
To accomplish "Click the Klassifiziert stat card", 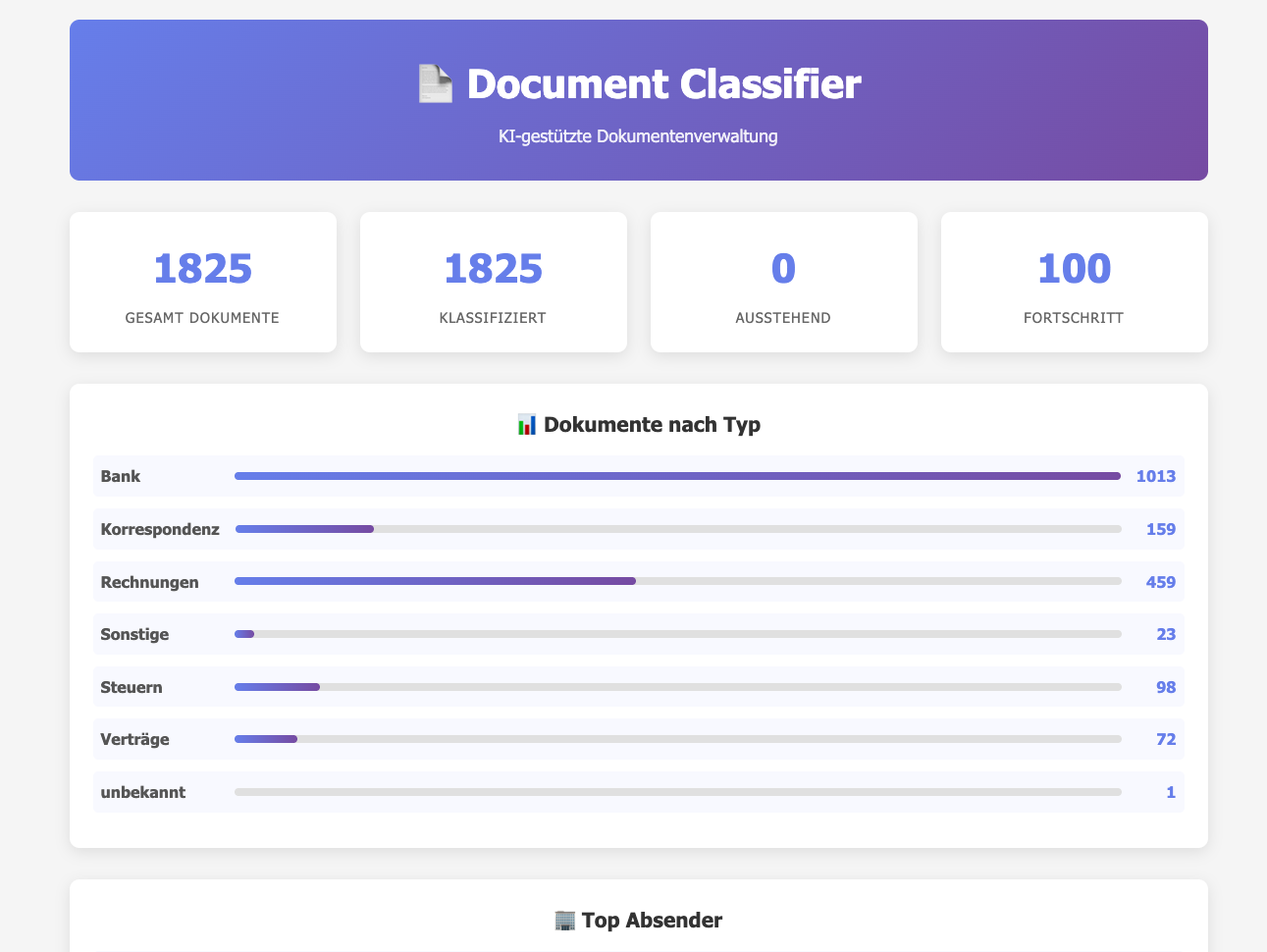I will pyautogui.click(x=494, y=282).
